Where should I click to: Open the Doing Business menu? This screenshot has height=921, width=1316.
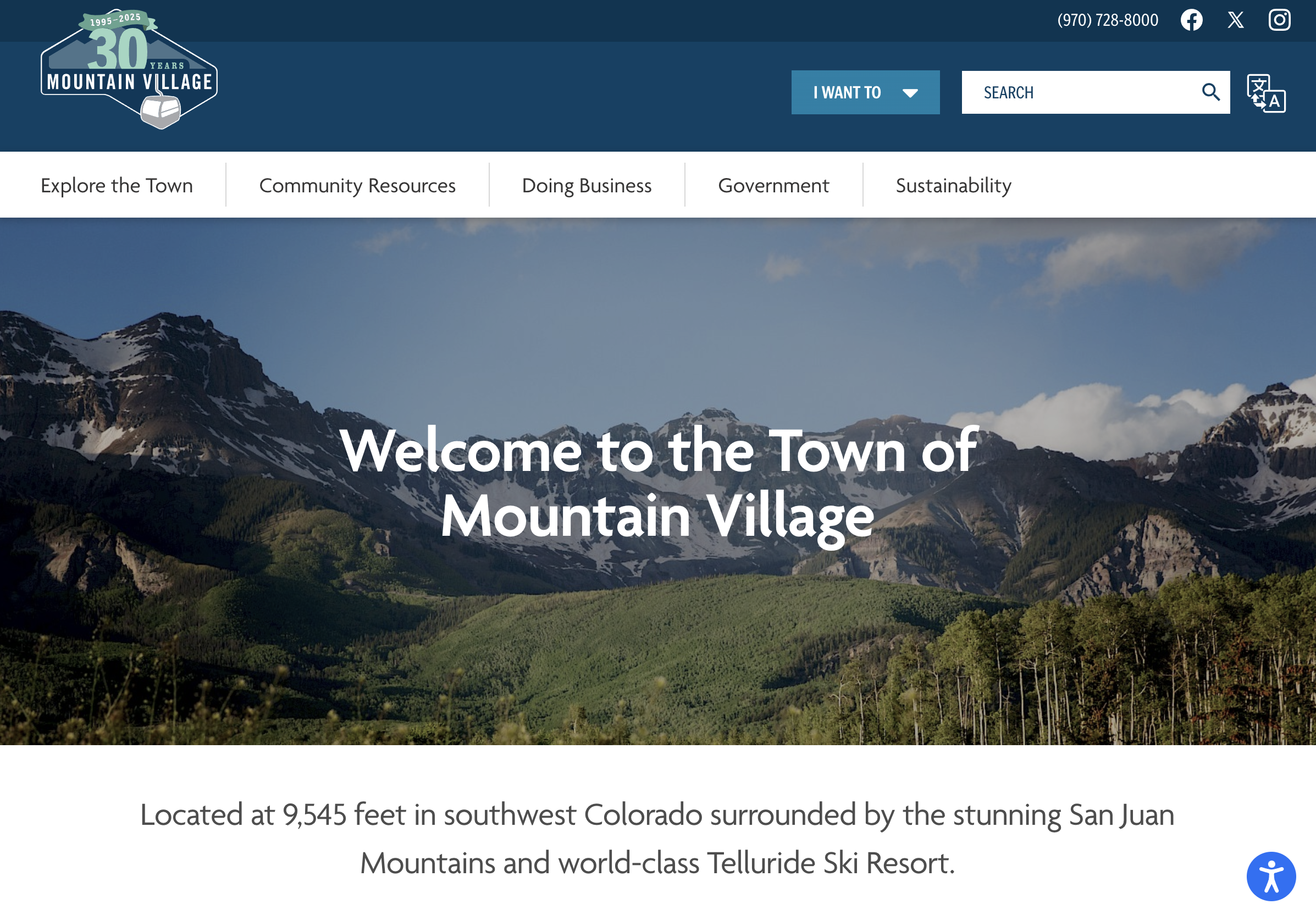click(x=587, y=185)
